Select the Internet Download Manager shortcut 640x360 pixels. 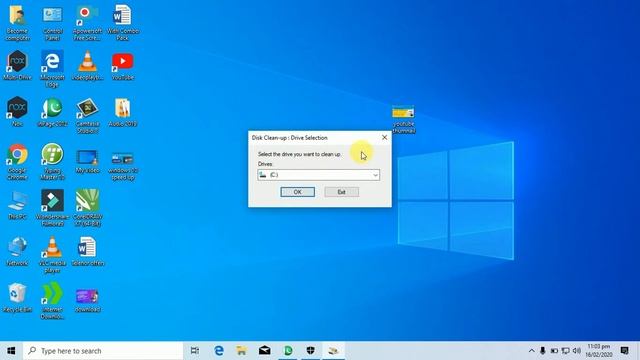(52, 301)
